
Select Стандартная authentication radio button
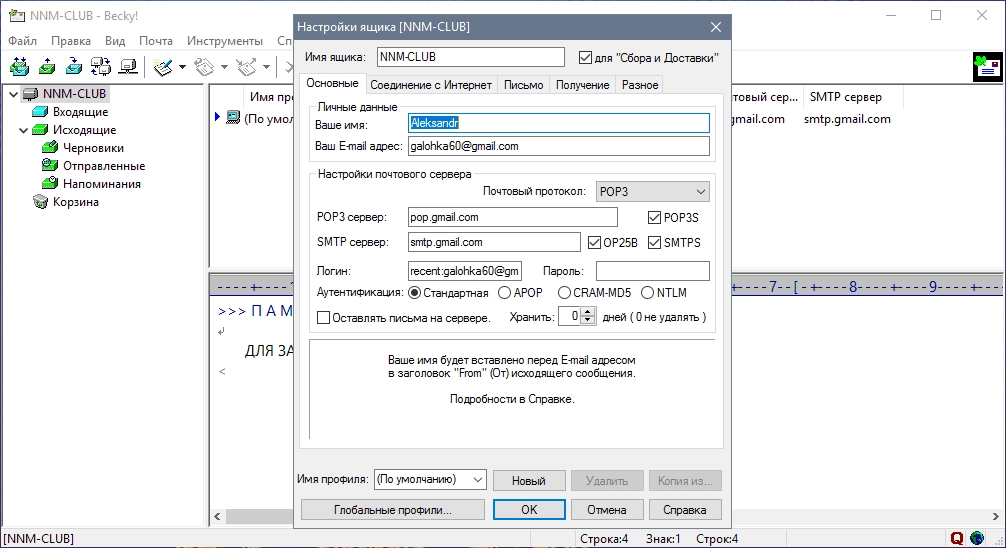pos(414,293)
